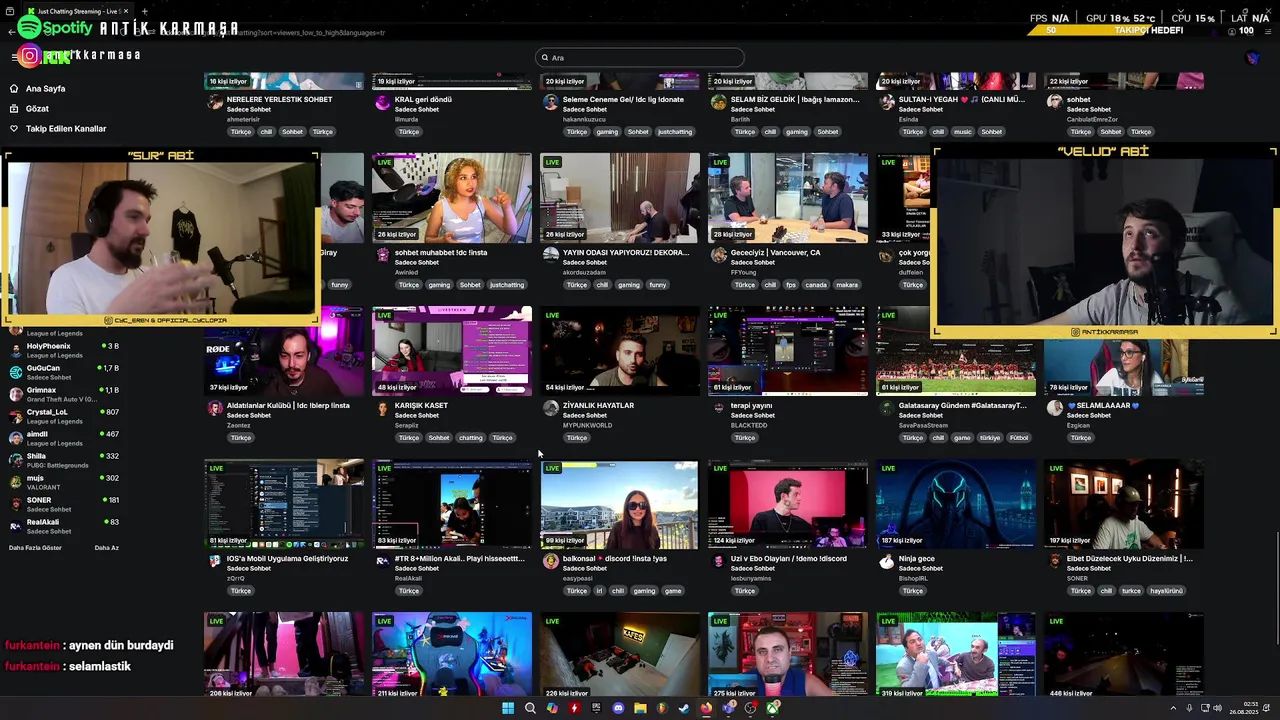Click Daha Fazla Göster link
This screenshot has width=1280, height=720.
tap(35, 548)
